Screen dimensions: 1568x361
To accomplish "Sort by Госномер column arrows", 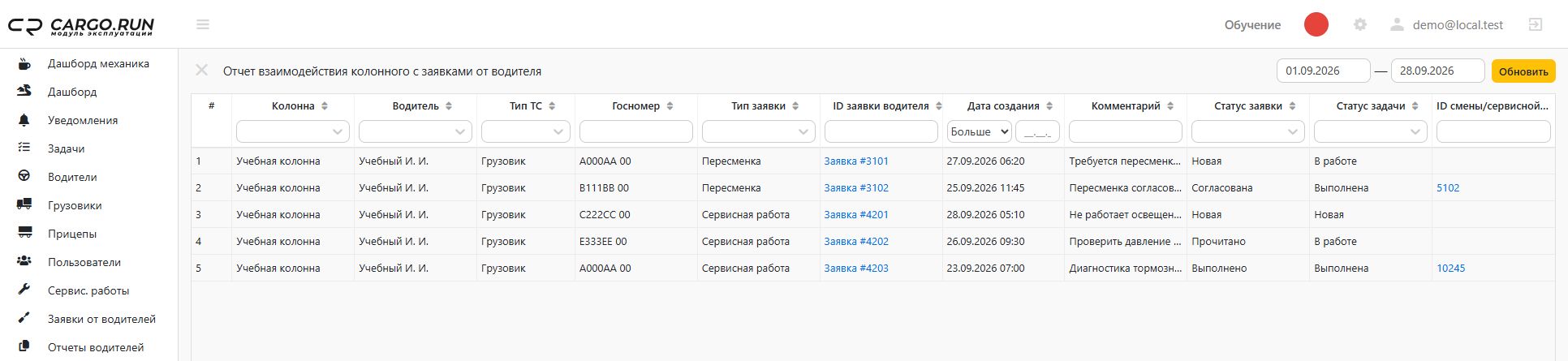I will click(x=670, y=106).
